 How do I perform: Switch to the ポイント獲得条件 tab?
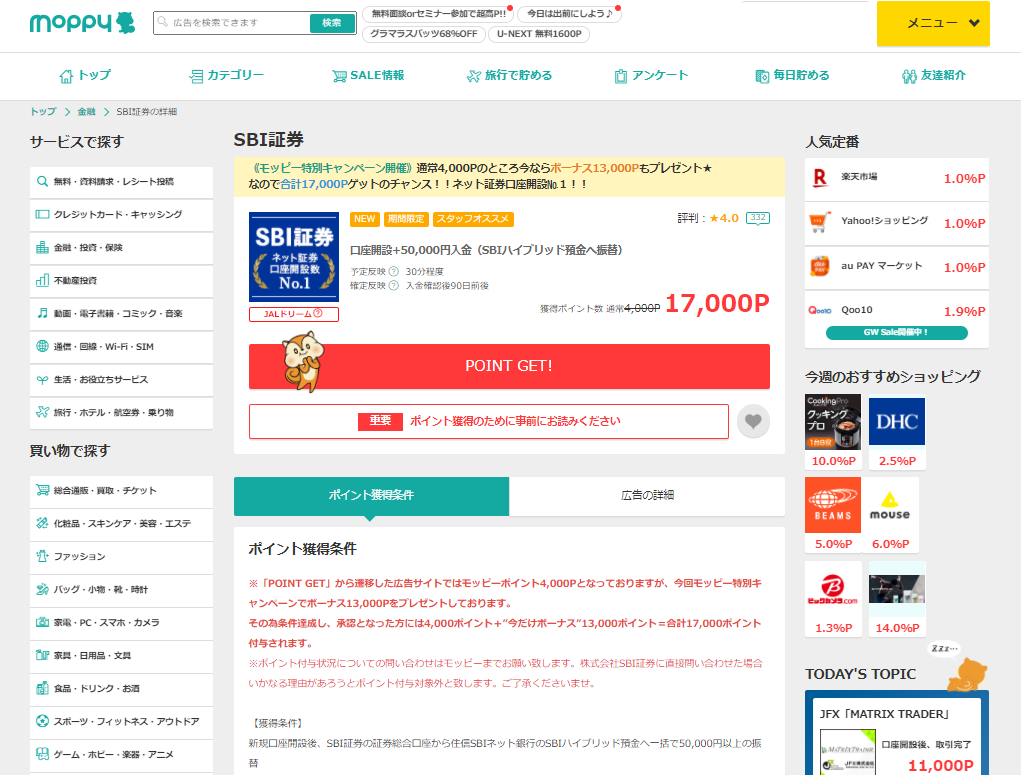(371, 496)
